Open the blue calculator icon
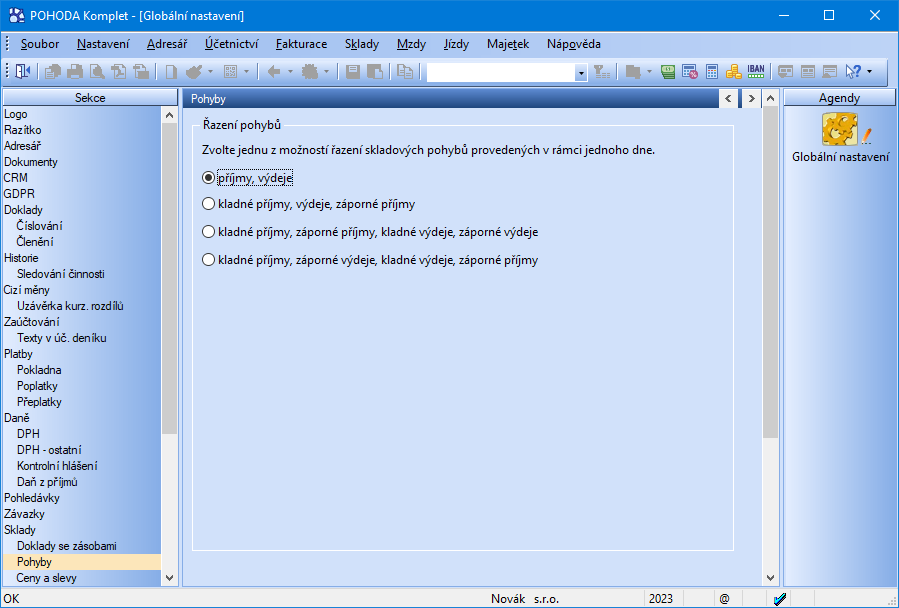 click(x=712, y=72)
